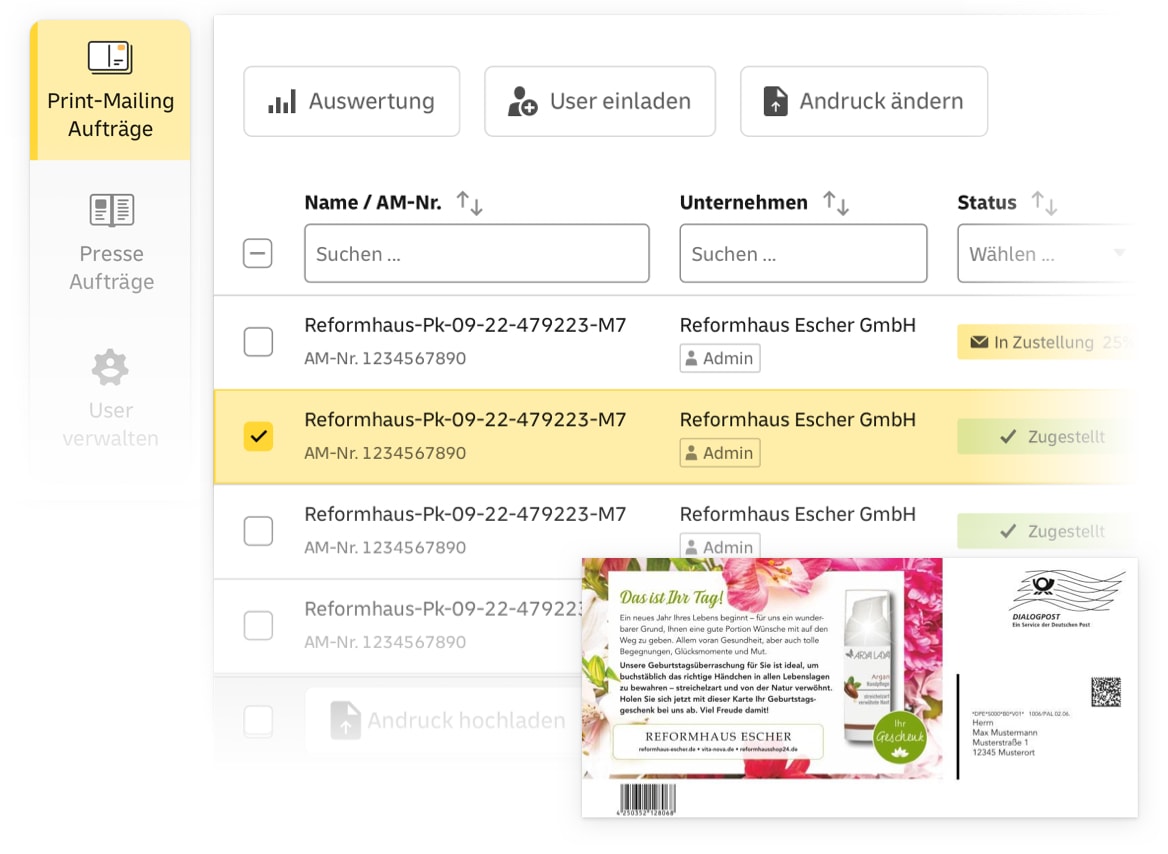Screen dimensions: 1168x854
Task: Open the postcard mailing preview thumbnail
Action: click(x=860, y=687)
